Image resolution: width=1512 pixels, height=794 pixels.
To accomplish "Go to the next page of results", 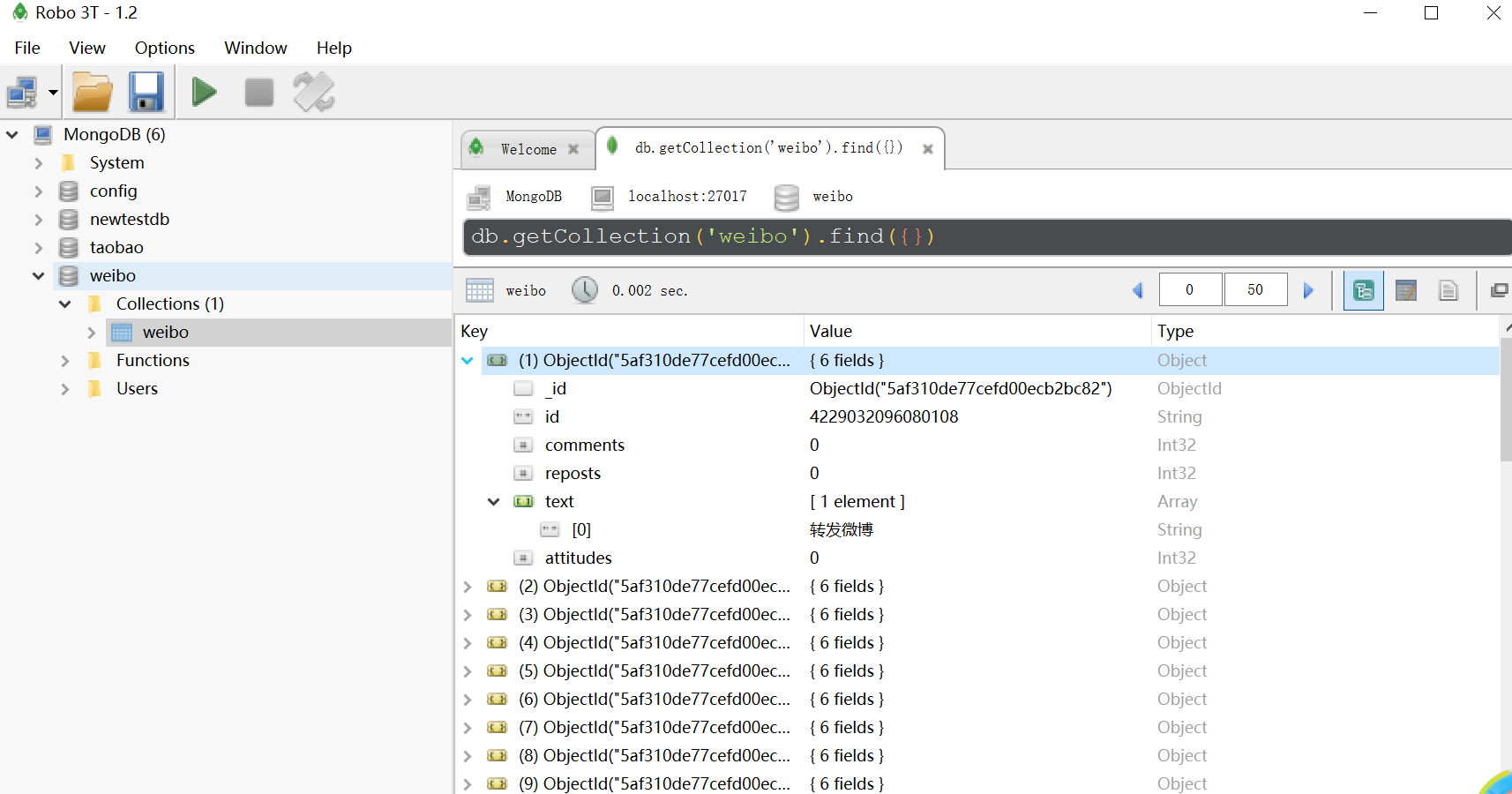I will [1308, 290].
